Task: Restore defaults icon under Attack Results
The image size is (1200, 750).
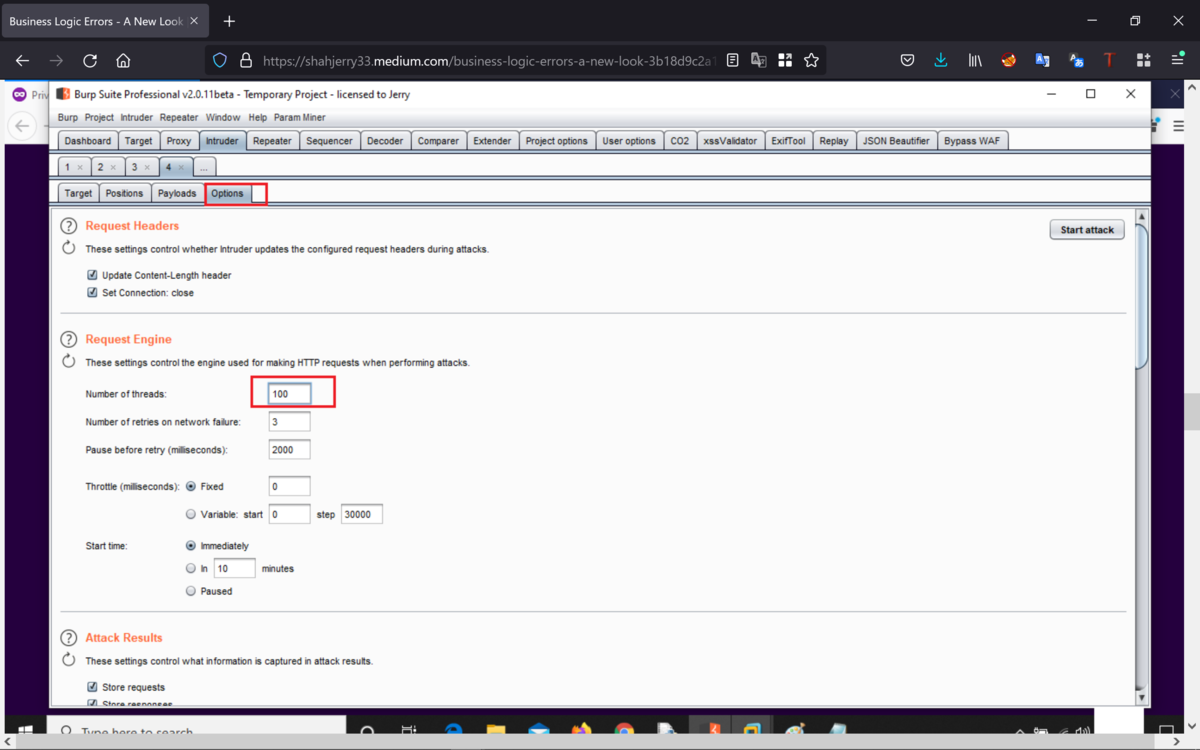Action: click(69, 660)
